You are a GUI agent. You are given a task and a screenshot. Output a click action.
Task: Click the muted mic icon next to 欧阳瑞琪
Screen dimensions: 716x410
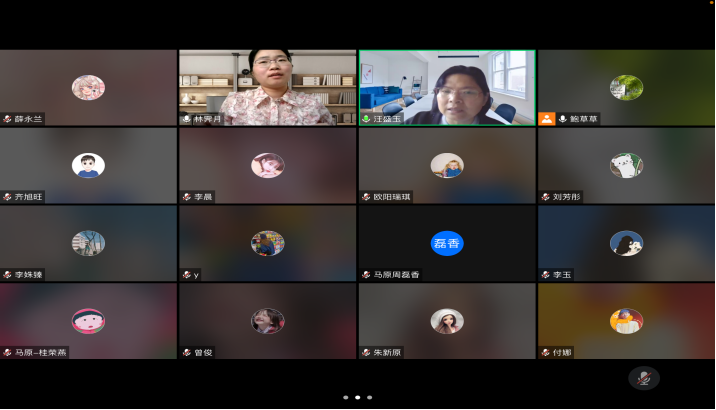367,197
